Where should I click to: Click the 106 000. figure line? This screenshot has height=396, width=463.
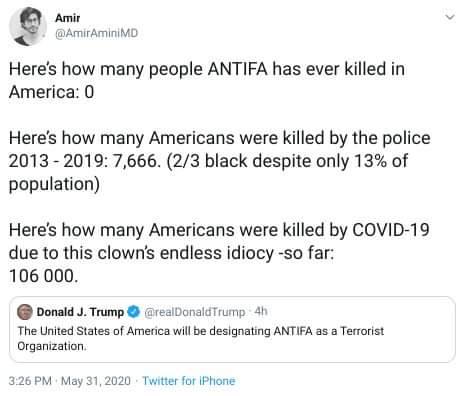(x=44, y=276)
